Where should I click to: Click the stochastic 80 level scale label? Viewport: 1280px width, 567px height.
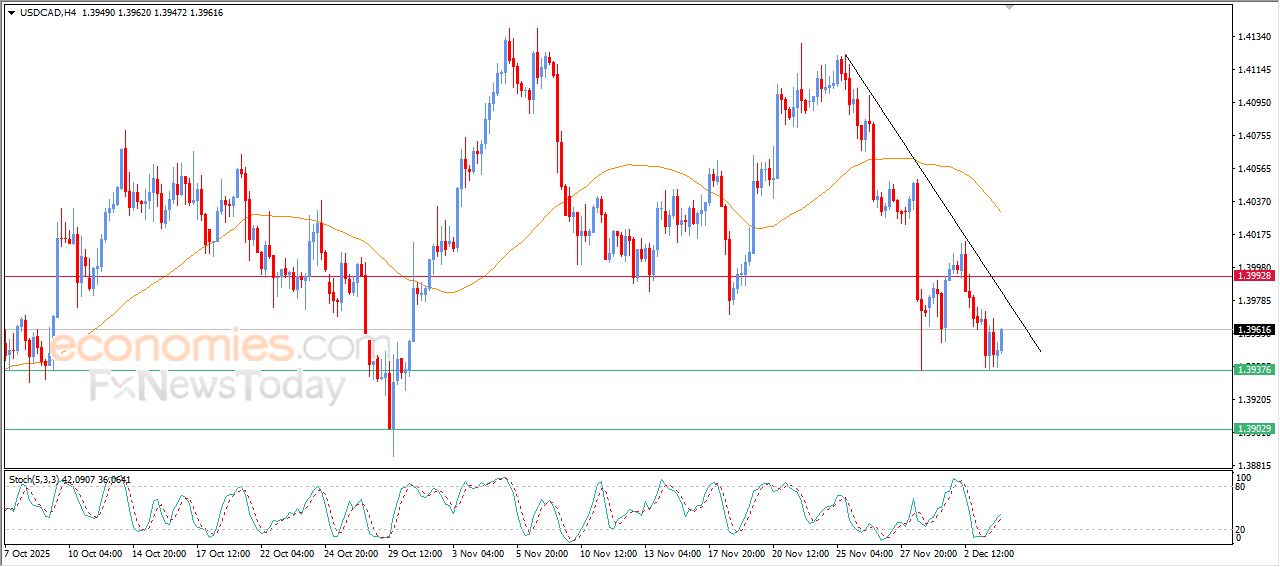pyautogui.click(x=1241, y=487)
